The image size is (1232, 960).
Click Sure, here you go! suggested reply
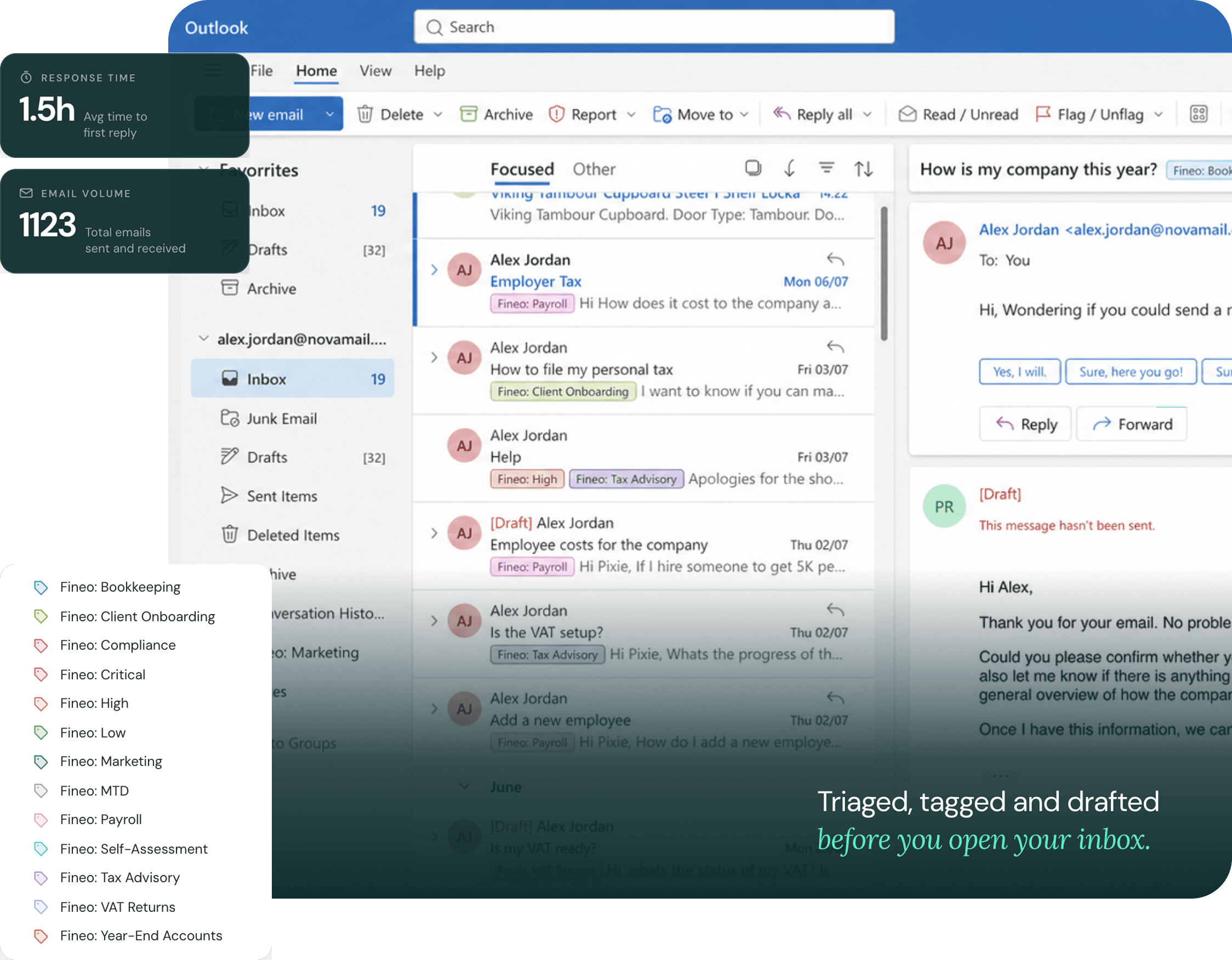click(1131, 371)
